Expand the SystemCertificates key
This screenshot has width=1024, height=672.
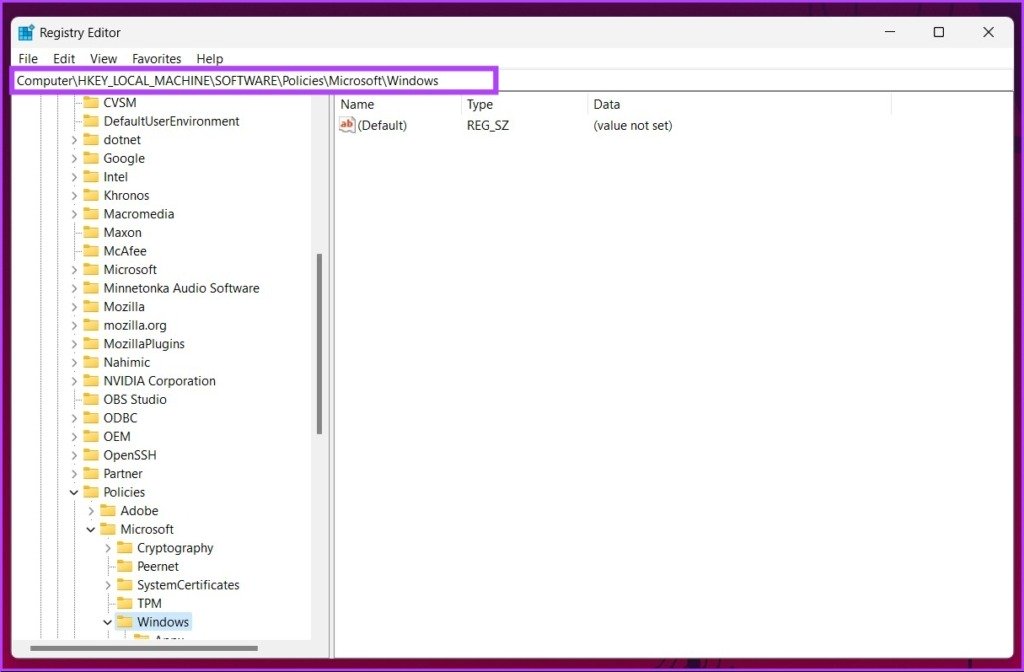click(107, 585)
